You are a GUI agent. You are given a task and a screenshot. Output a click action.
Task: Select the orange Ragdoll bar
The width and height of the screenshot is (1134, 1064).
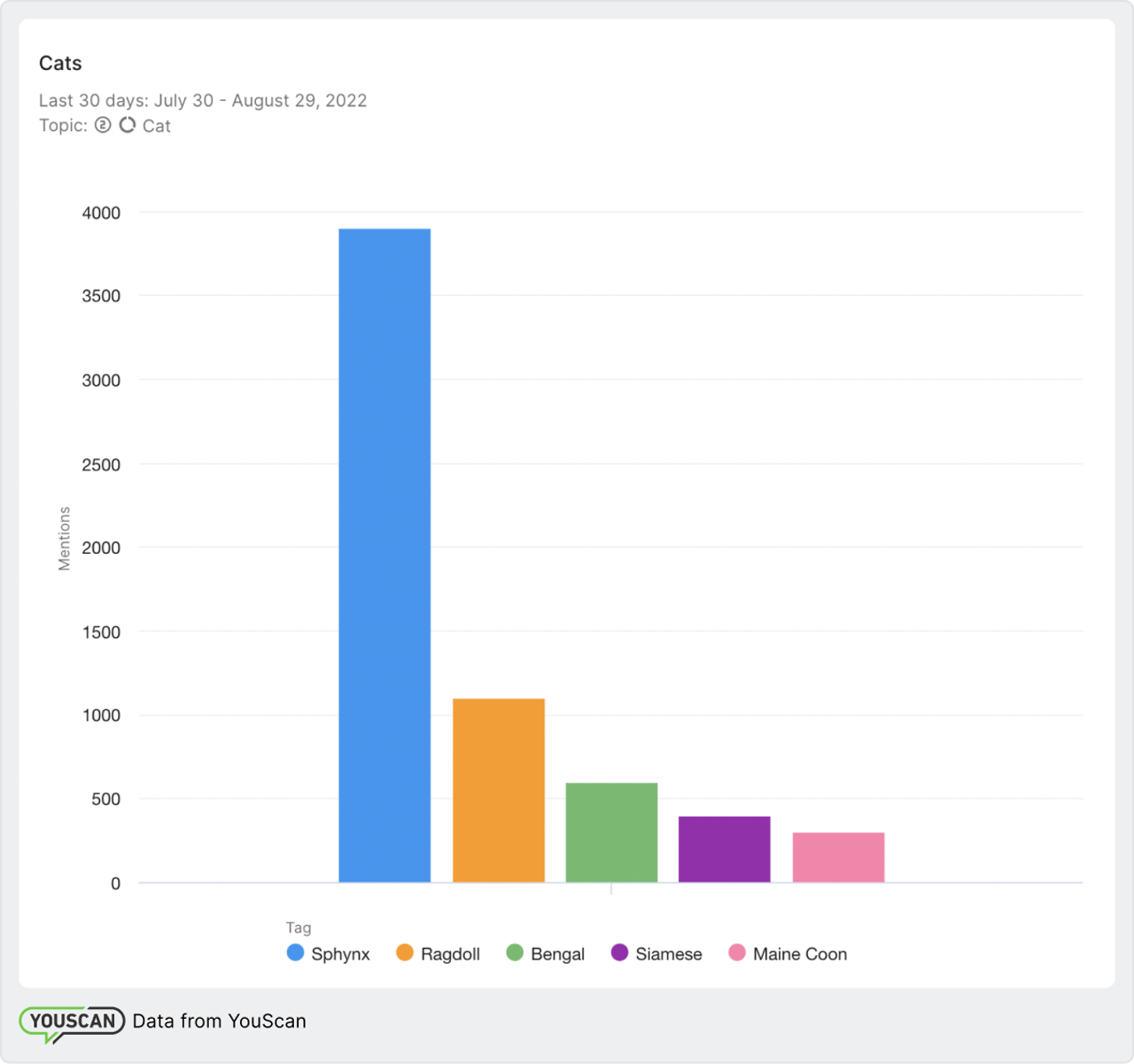pyautogui.click(x=499, y=790)
